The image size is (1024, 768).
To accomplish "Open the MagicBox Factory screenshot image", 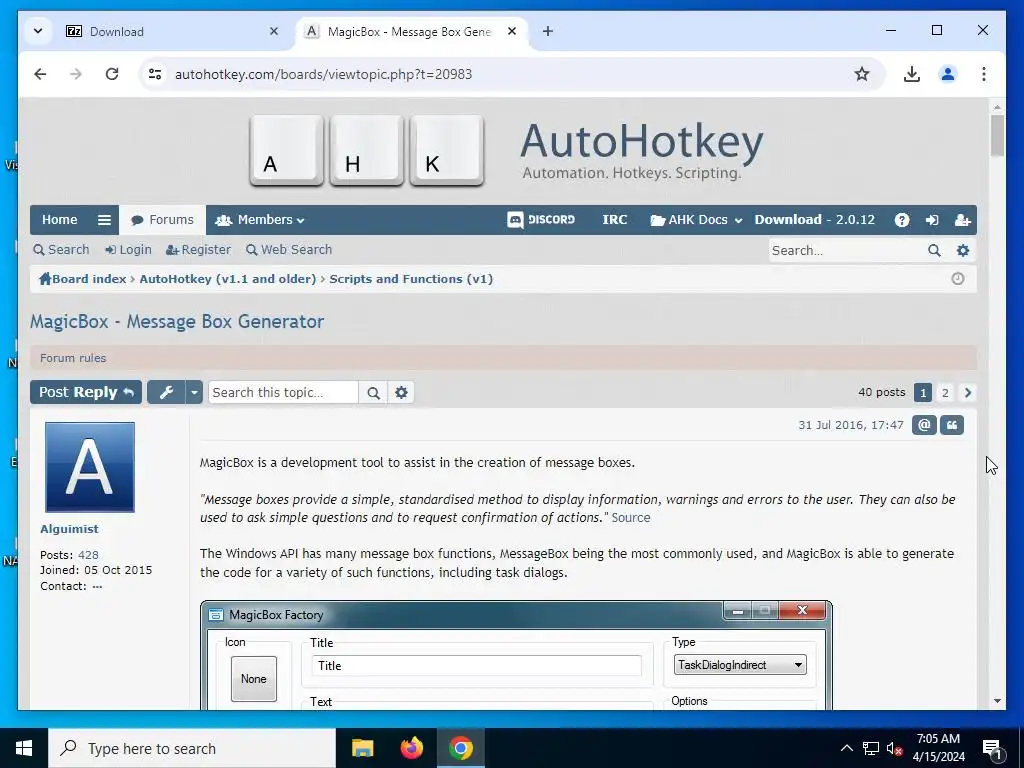I will [x=516, y=655].
